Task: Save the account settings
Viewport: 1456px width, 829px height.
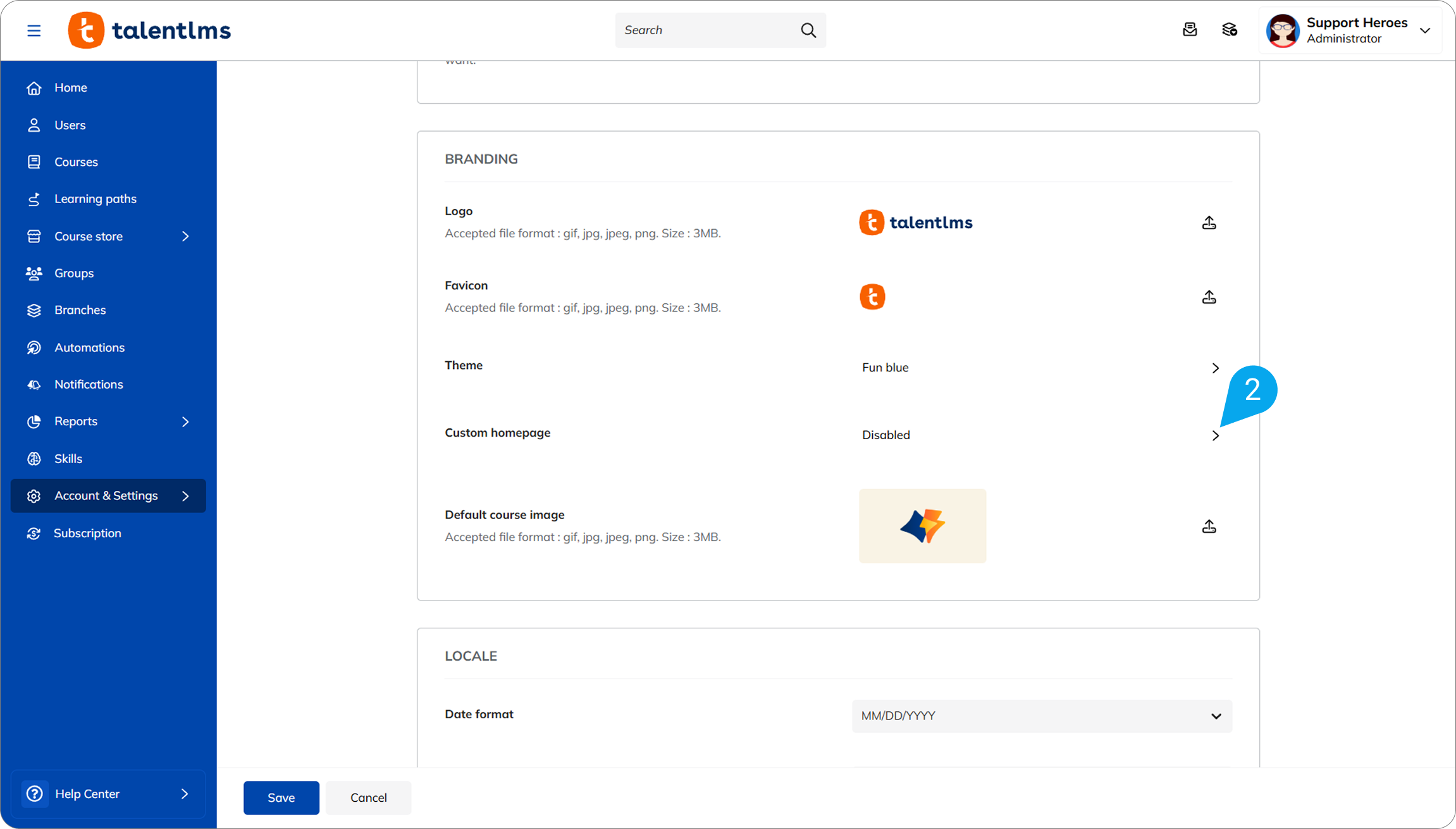Action: [x=281, y=797]
